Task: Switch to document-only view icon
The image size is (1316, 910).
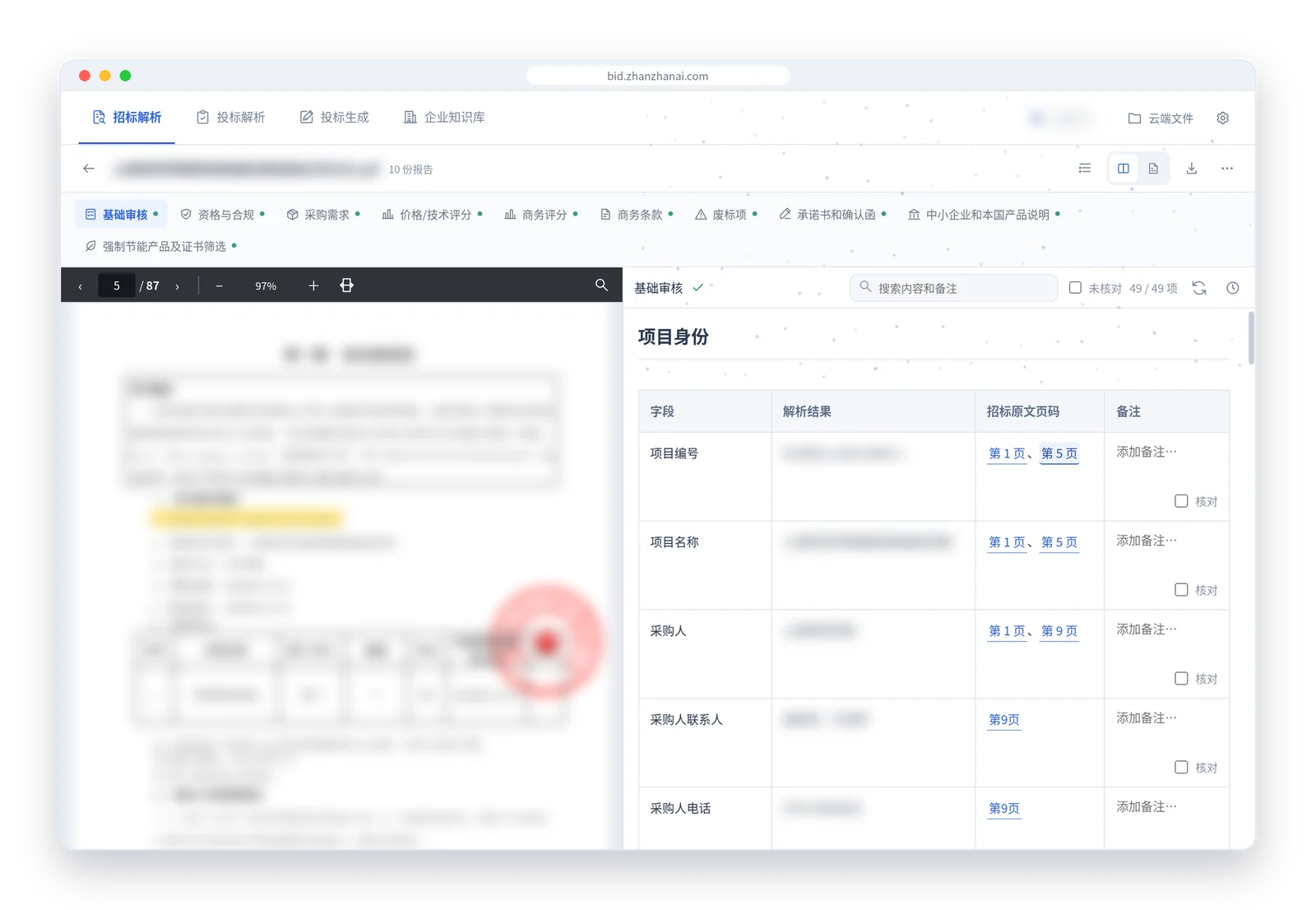Action: (x=1153, y=169)
